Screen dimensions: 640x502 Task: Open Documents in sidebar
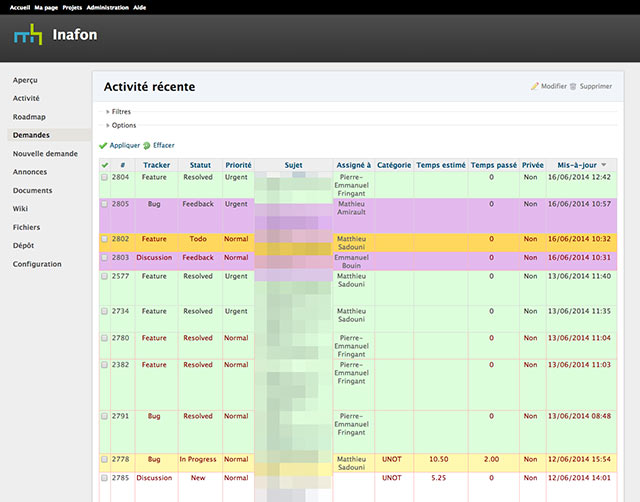tap(32, 190)
